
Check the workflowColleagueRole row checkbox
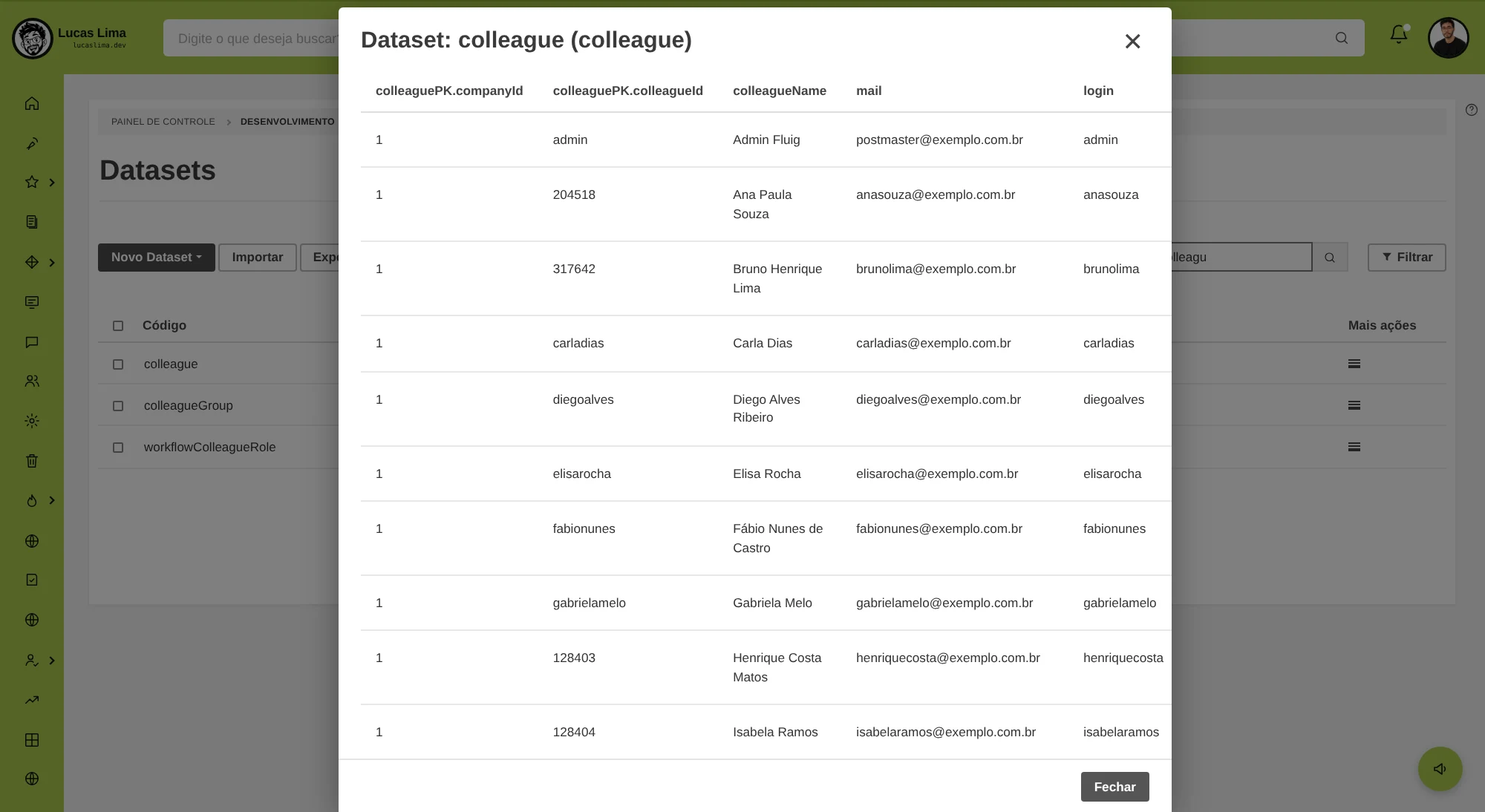118,448
